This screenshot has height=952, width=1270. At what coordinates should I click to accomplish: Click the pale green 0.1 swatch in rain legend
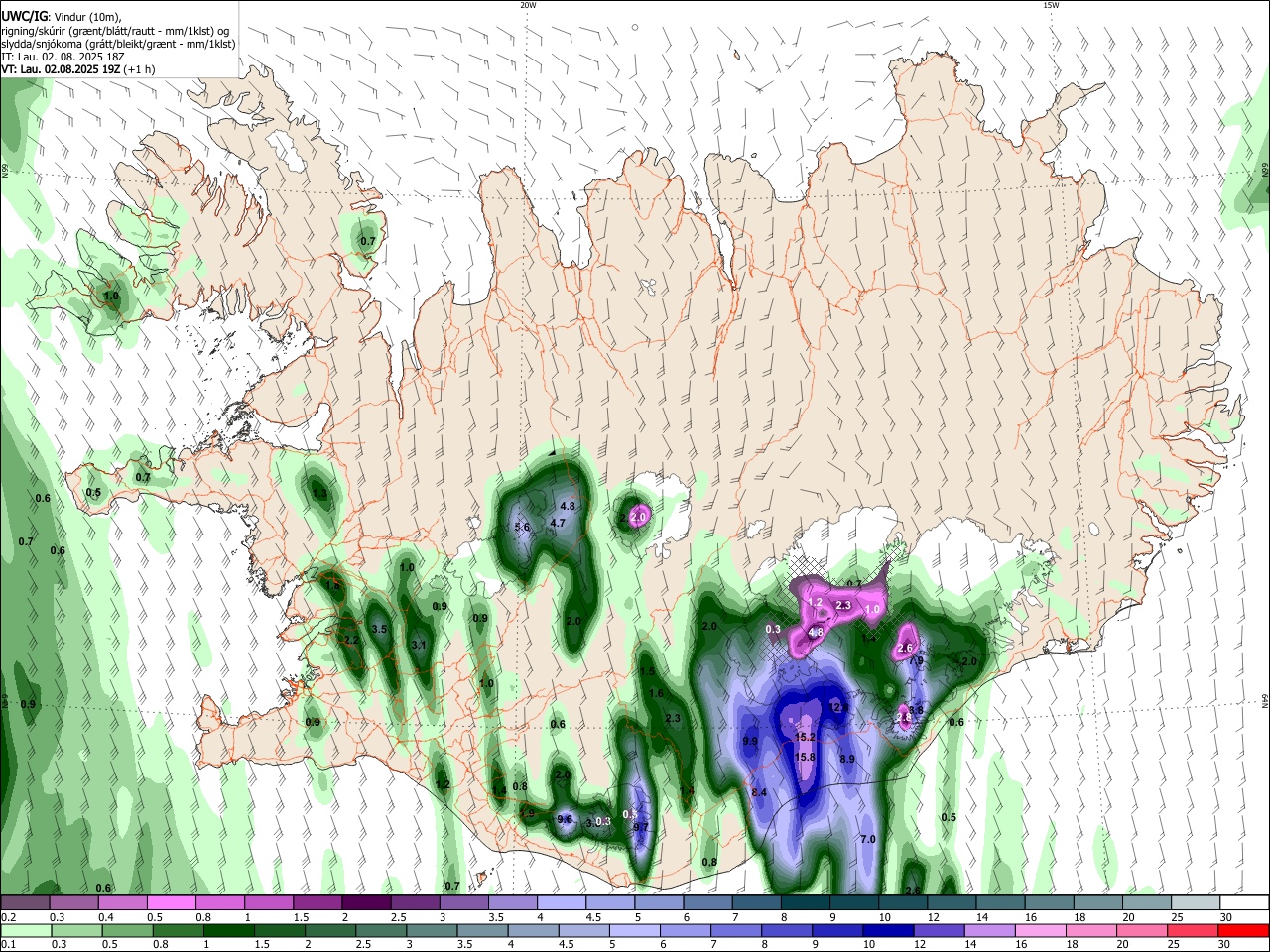point(25,930)
